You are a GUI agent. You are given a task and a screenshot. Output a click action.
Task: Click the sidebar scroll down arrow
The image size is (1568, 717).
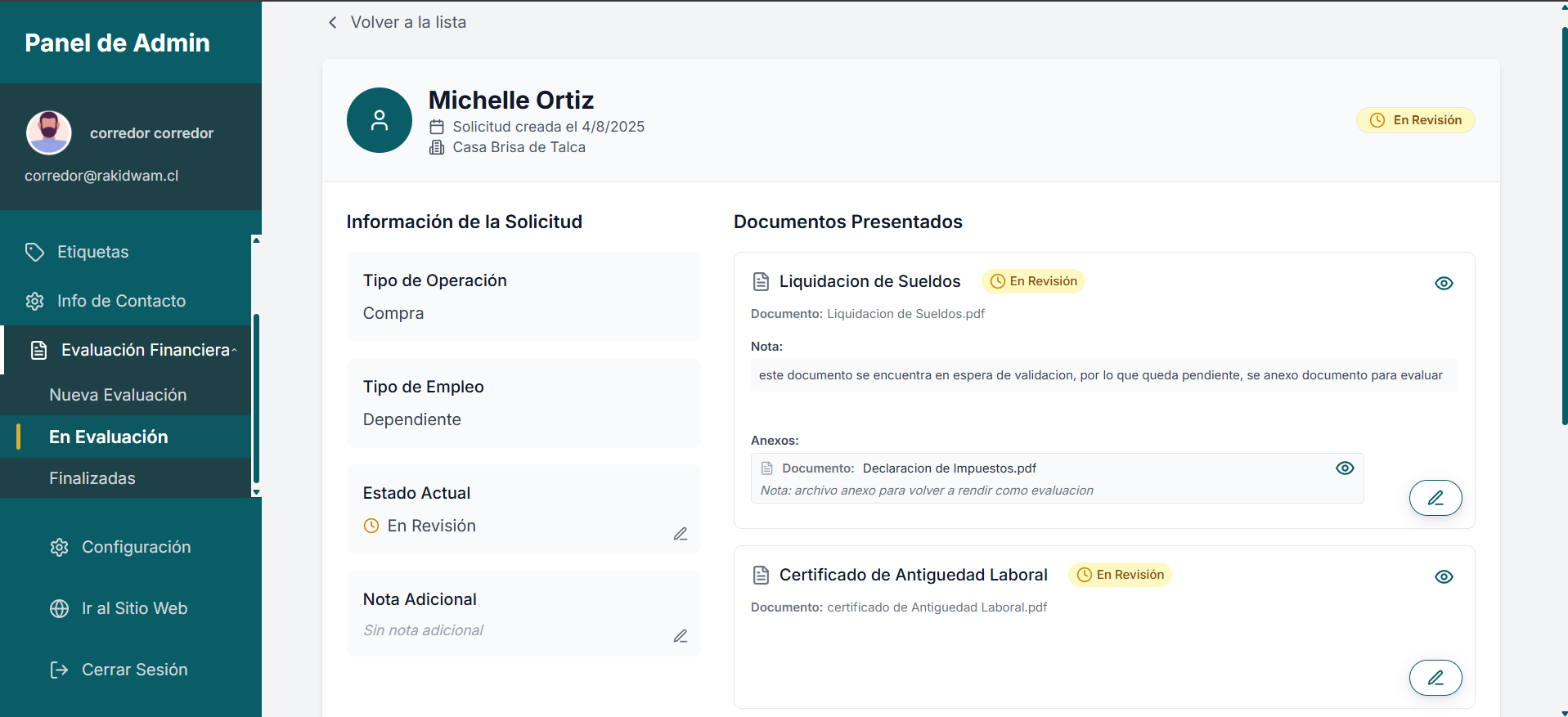pos(256,492)
